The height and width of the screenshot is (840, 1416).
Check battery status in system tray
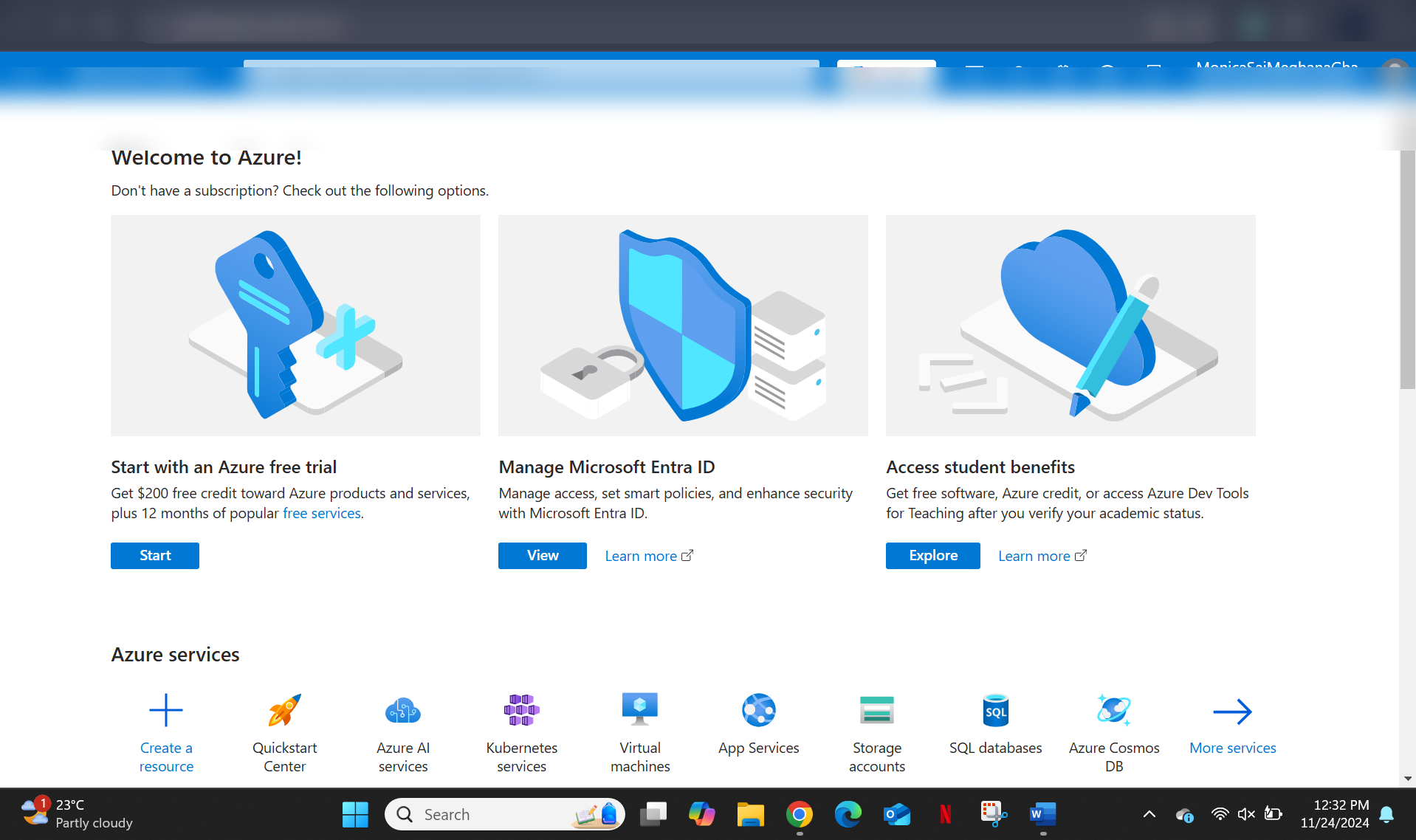pos(1273,814)
